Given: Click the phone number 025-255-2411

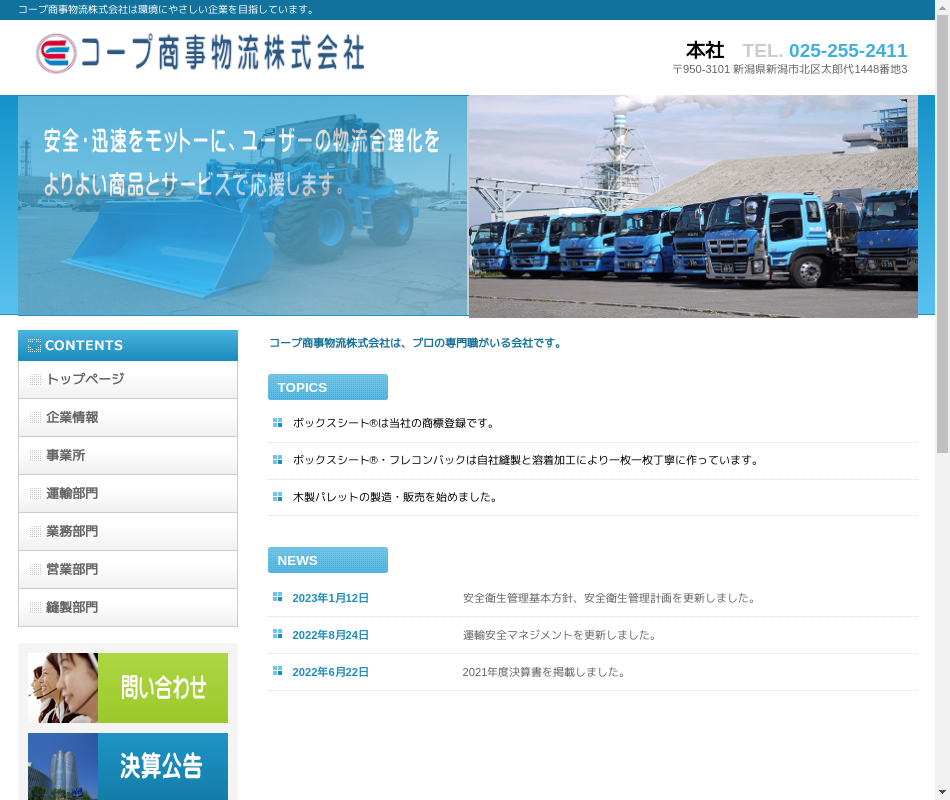Looking at the screenshot, I should (x=847, y=51).
